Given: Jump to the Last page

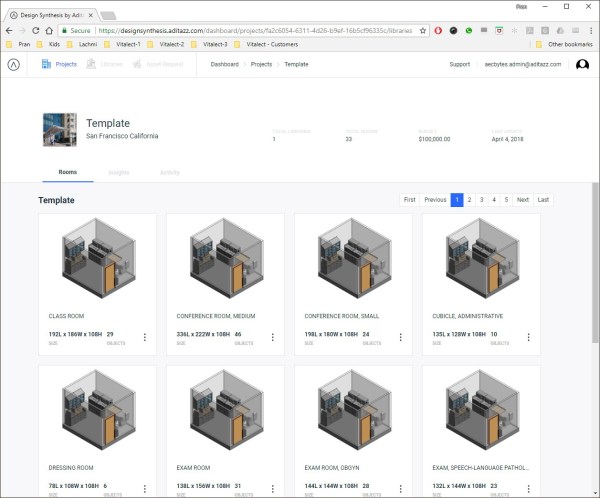Looking at the screenshot, I should tap(543, 200).
